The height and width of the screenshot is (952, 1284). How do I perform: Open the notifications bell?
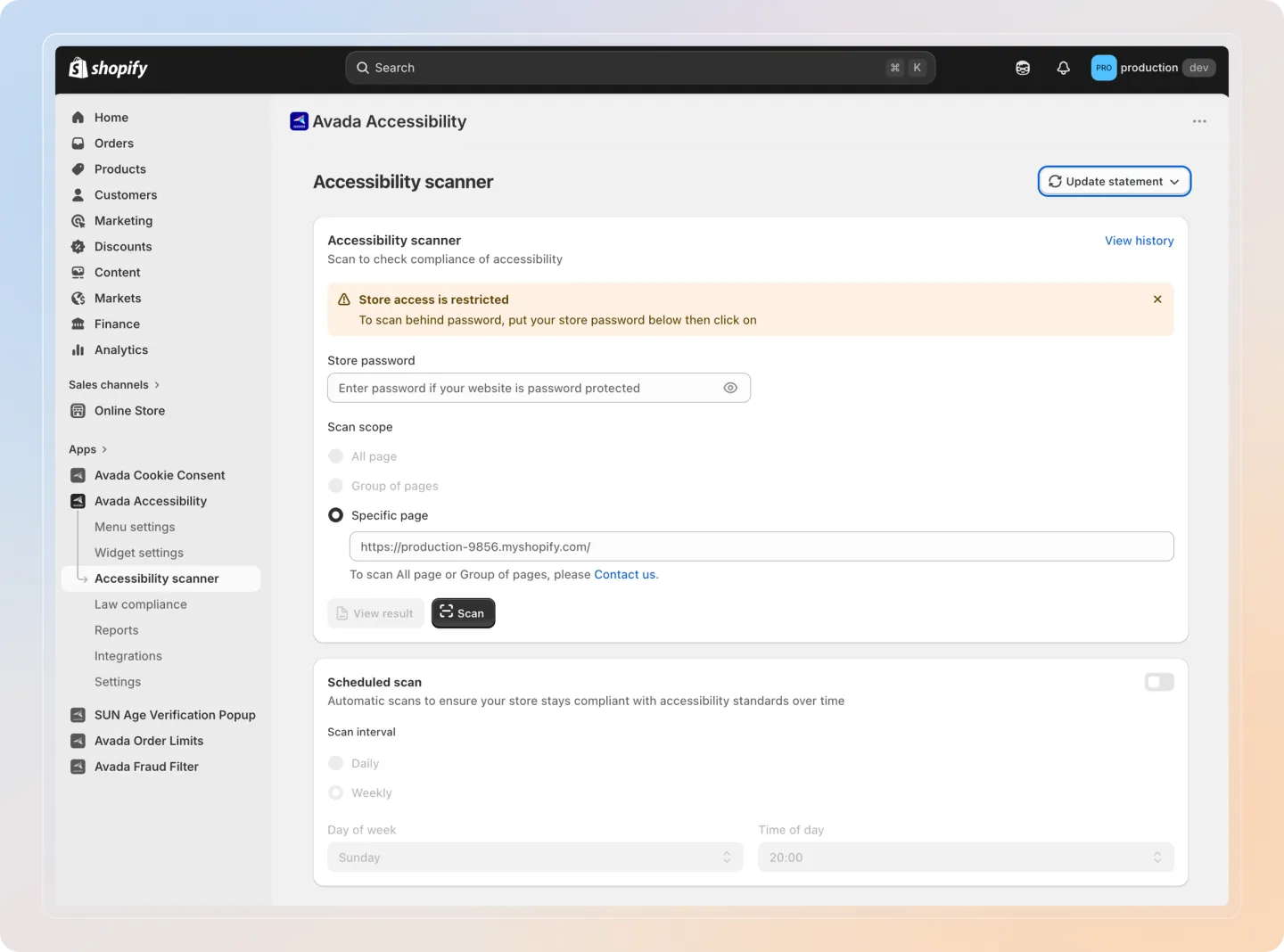tap(1063, 68)
